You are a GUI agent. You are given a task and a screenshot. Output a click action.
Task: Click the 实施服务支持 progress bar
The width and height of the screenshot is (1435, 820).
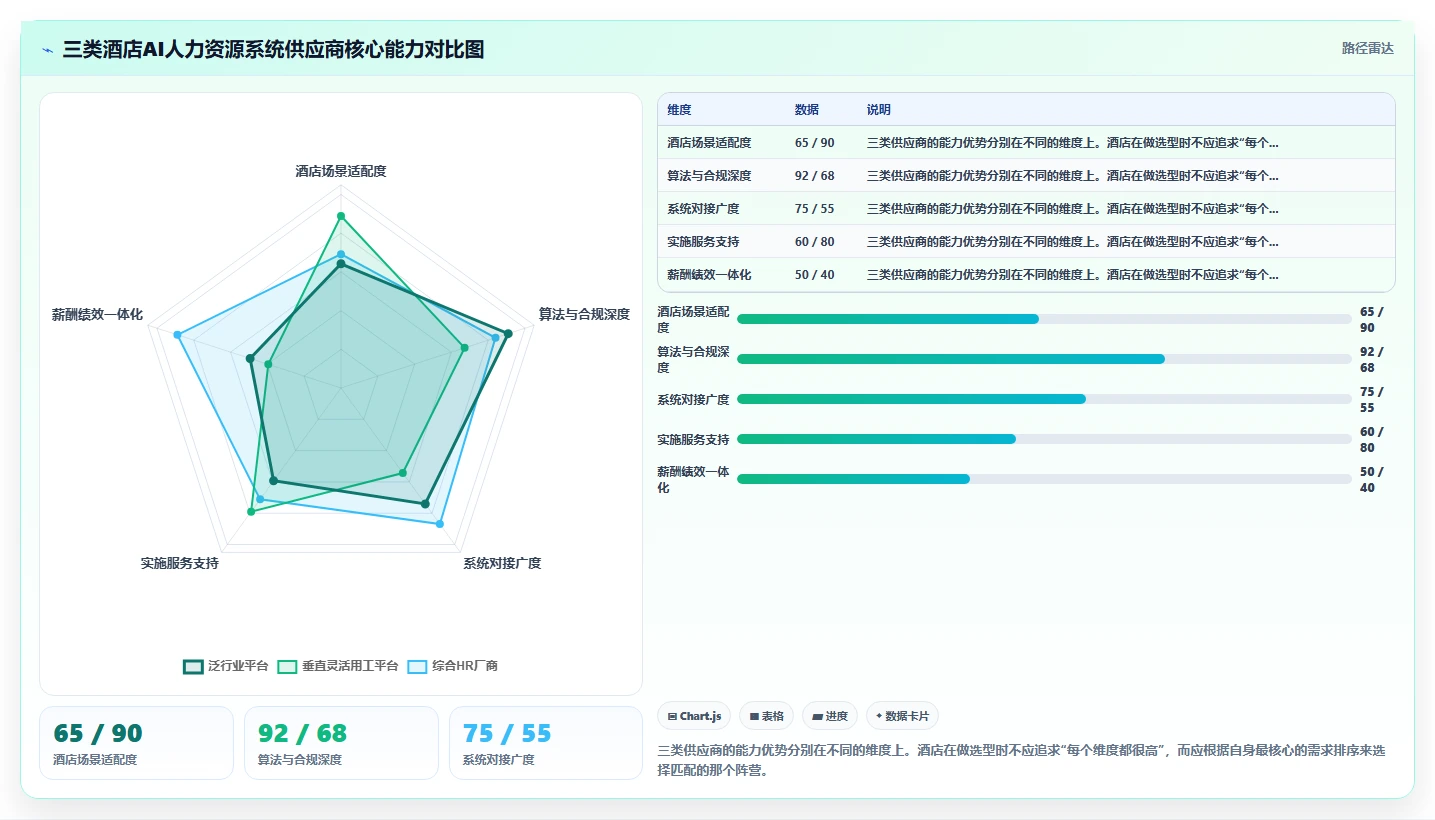1044,439
